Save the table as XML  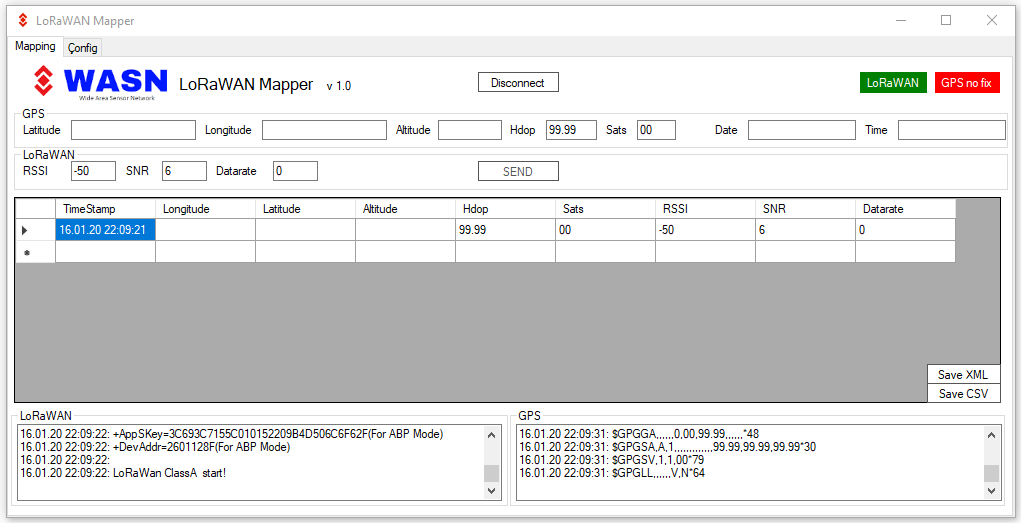pyautogui.click(x=963, y=375)
